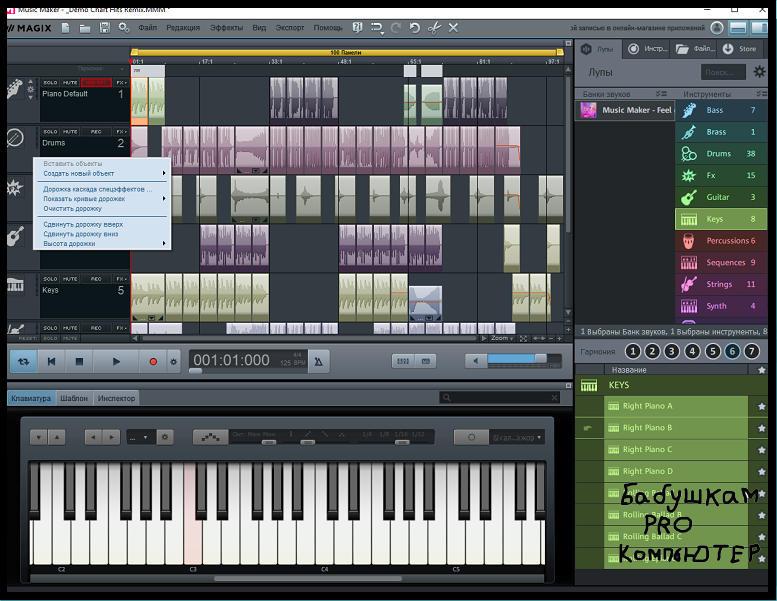Viewport: 777px width, 601px height.
Task: Jump to arrangement start
Action: pyautogui.click(x=51, y=362)
